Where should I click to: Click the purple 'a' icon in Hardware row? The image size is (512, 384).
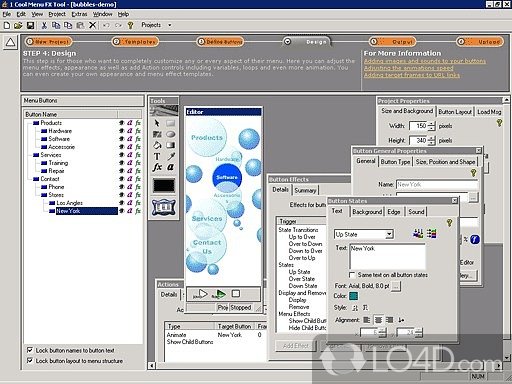(x=130, y=131)
